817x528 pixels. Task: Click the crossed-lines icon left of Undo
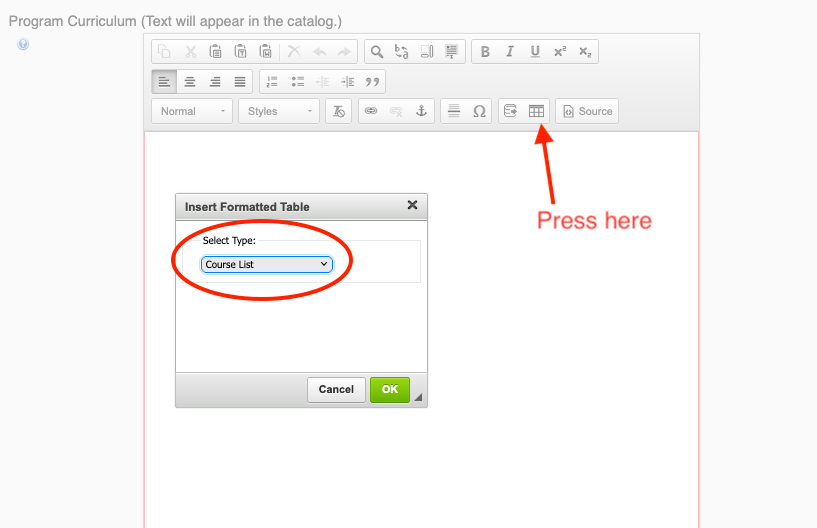(294, 52)
